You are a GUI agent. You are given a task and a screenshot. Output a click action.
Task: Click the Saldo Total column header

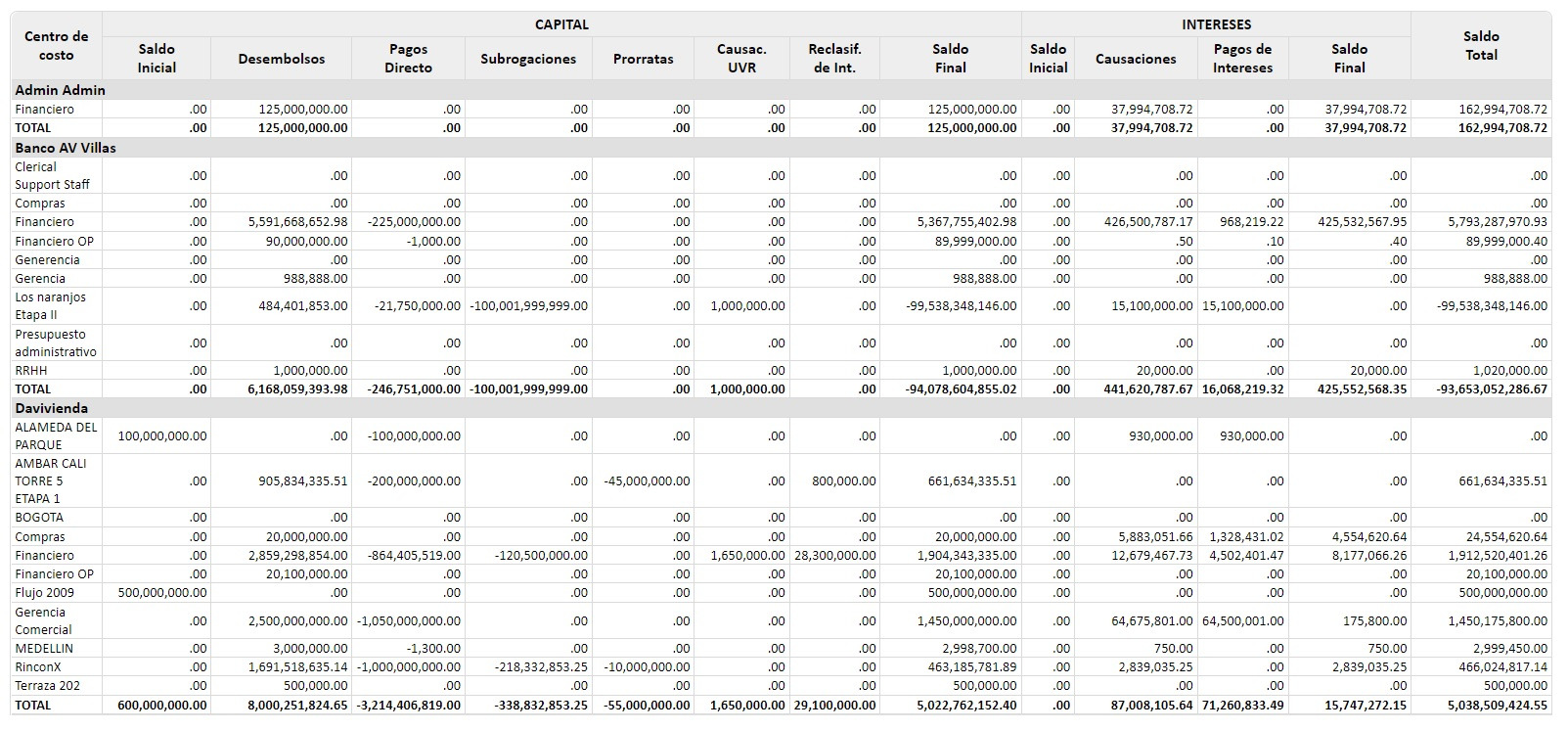[1481, 46]
